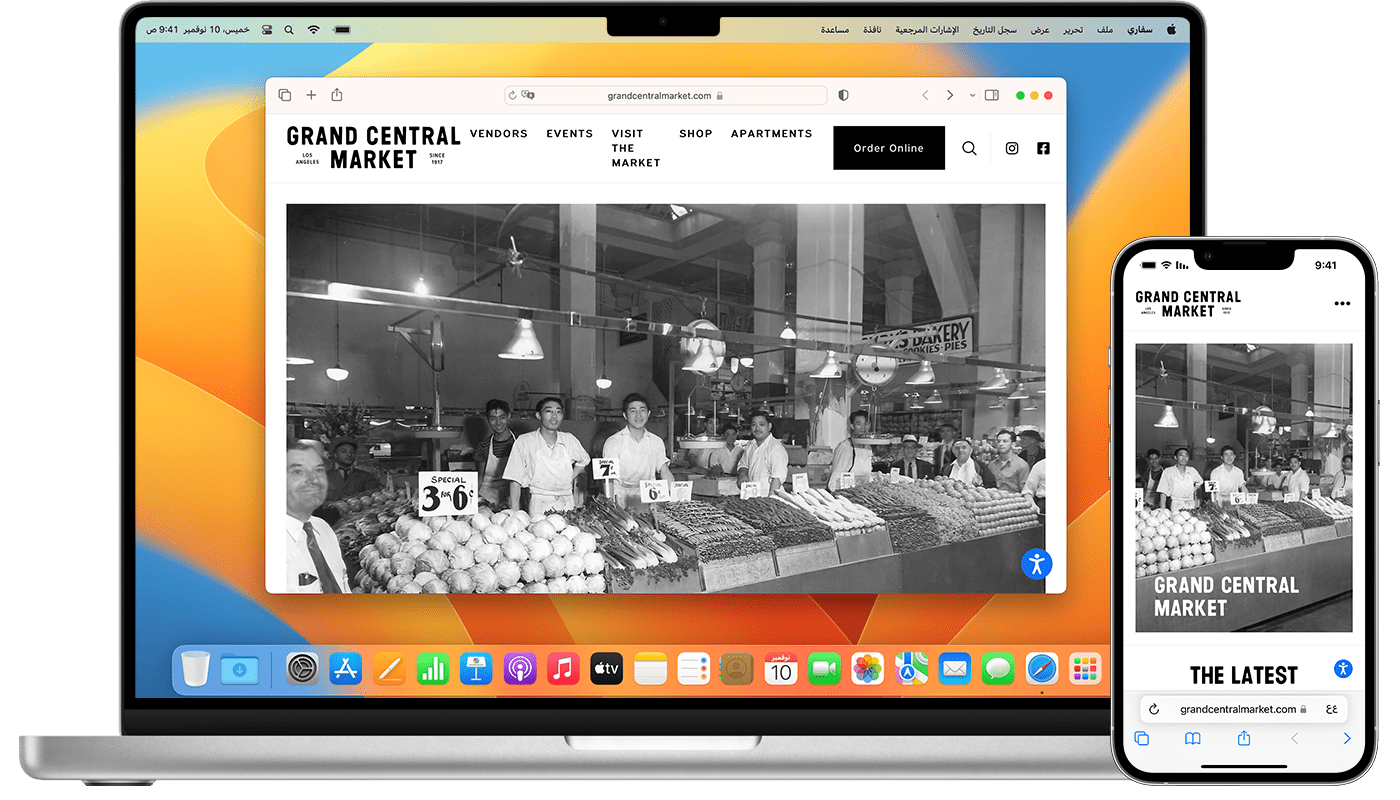Launch Photos from the Dock

[x=868, y=669]
